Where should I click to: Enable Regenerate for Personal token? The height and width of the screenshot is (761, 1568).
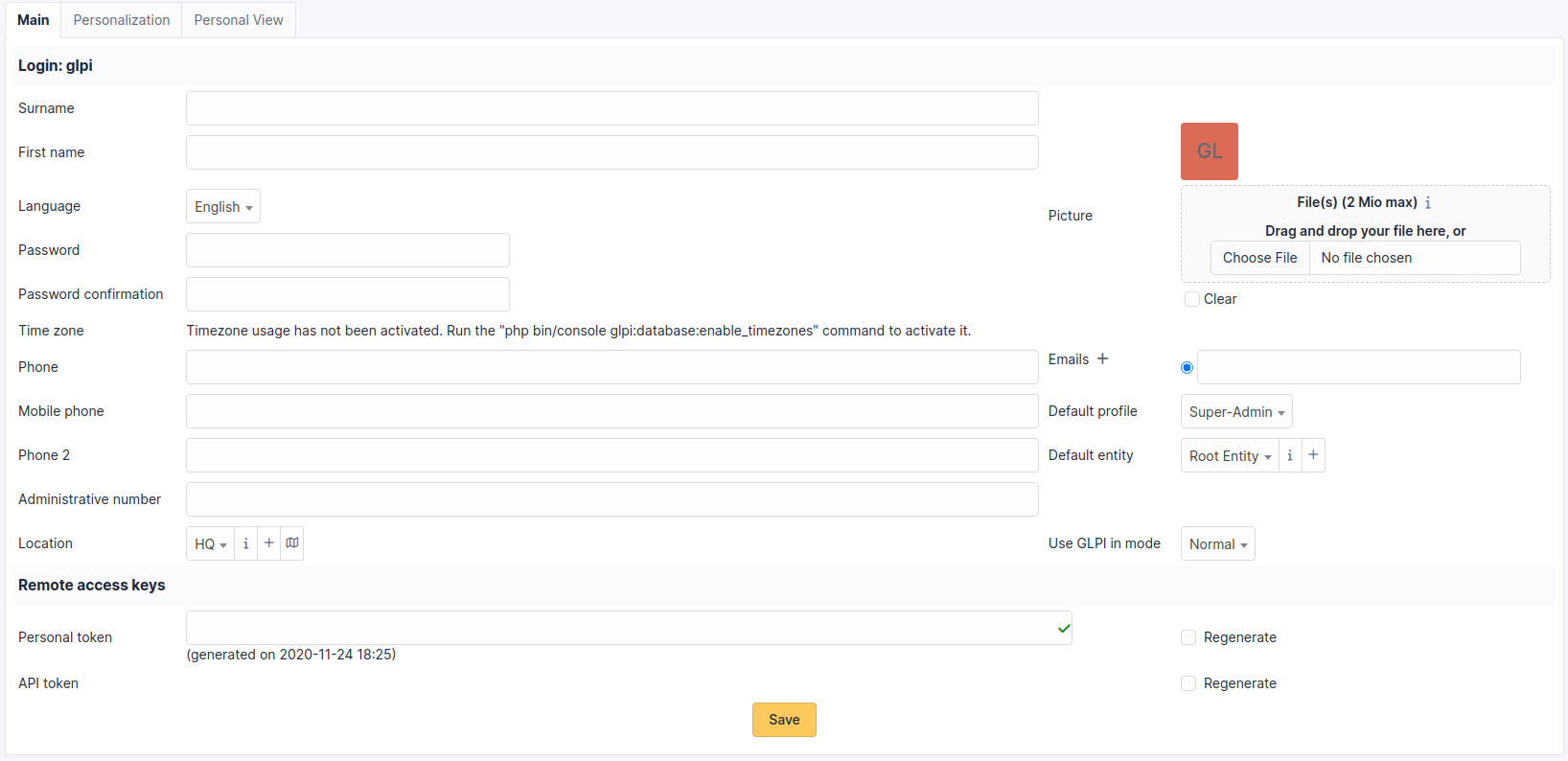point(1188,637)
